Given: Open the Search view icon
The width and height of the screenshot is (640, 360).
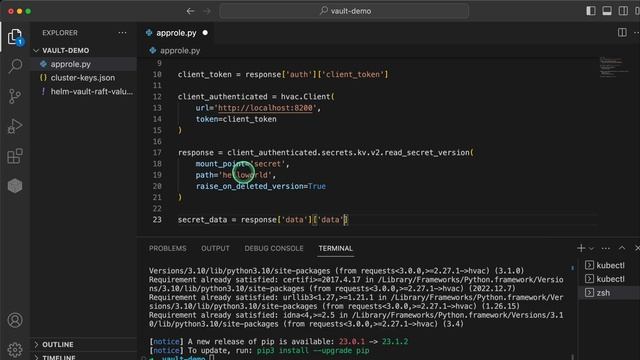Looking at the screenshot, I should (15, 66).
